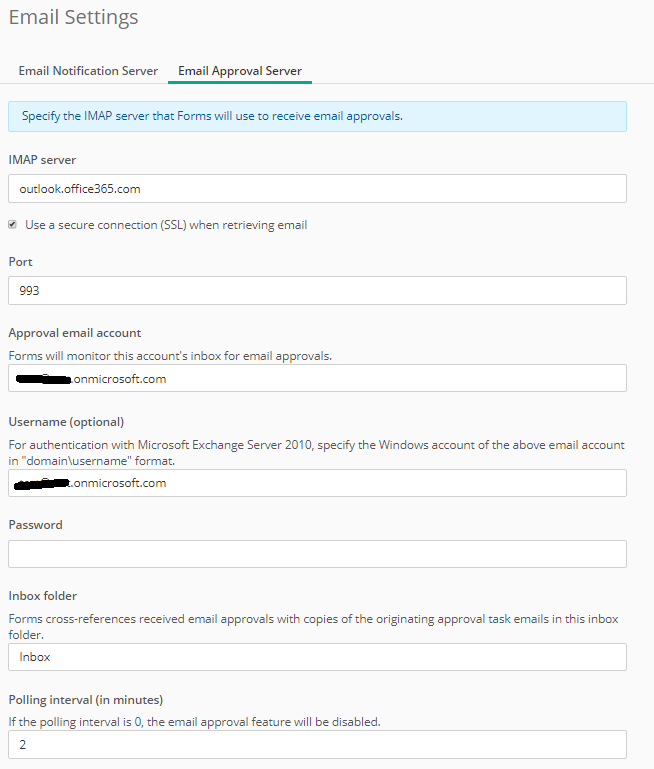Click the "Port" field label
This screenshot has width=654, height=769.
click(x=21, y=262)
